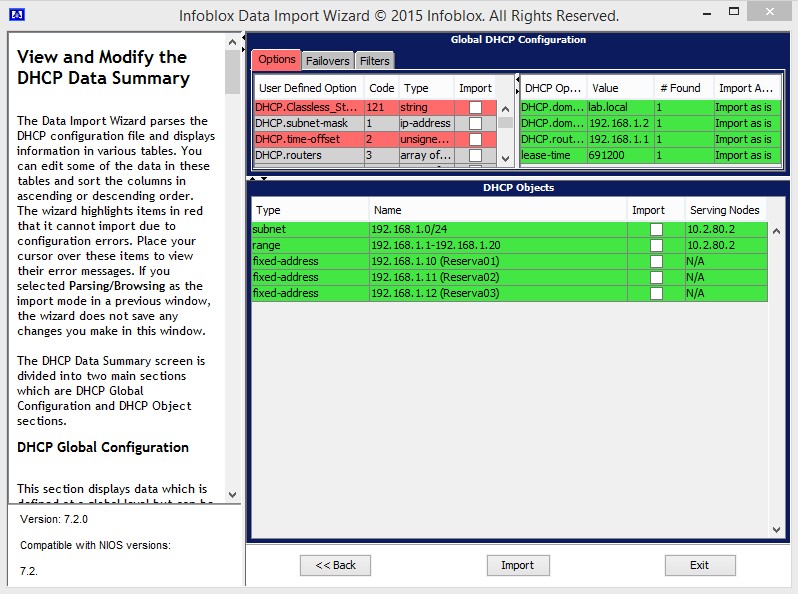Sort DHCP Objects by Type column header
Screen dimensions: 798x594
pos(310,210)
